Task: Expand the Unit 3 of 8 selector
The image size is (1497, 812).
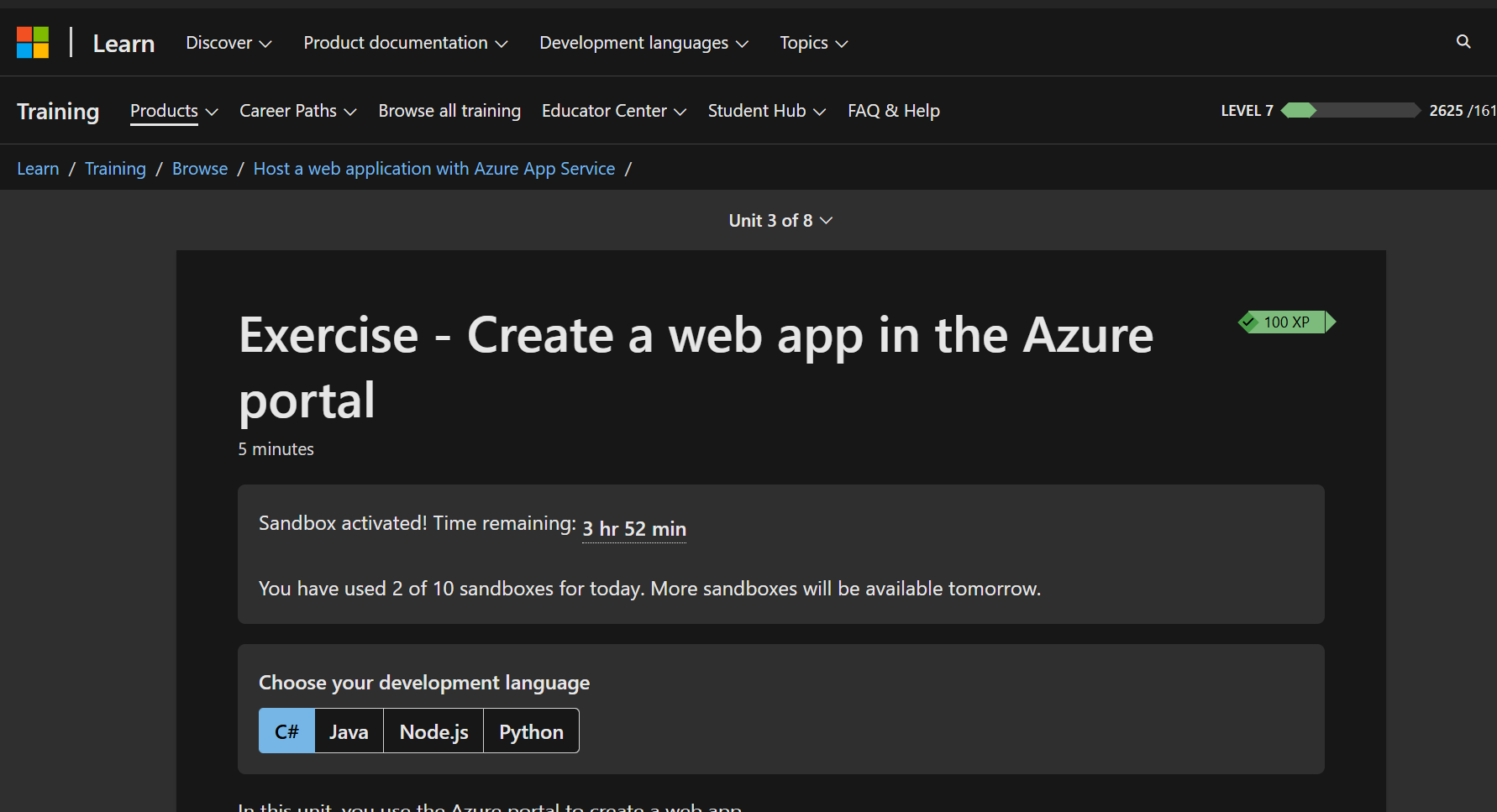Action: pos(780,221)
